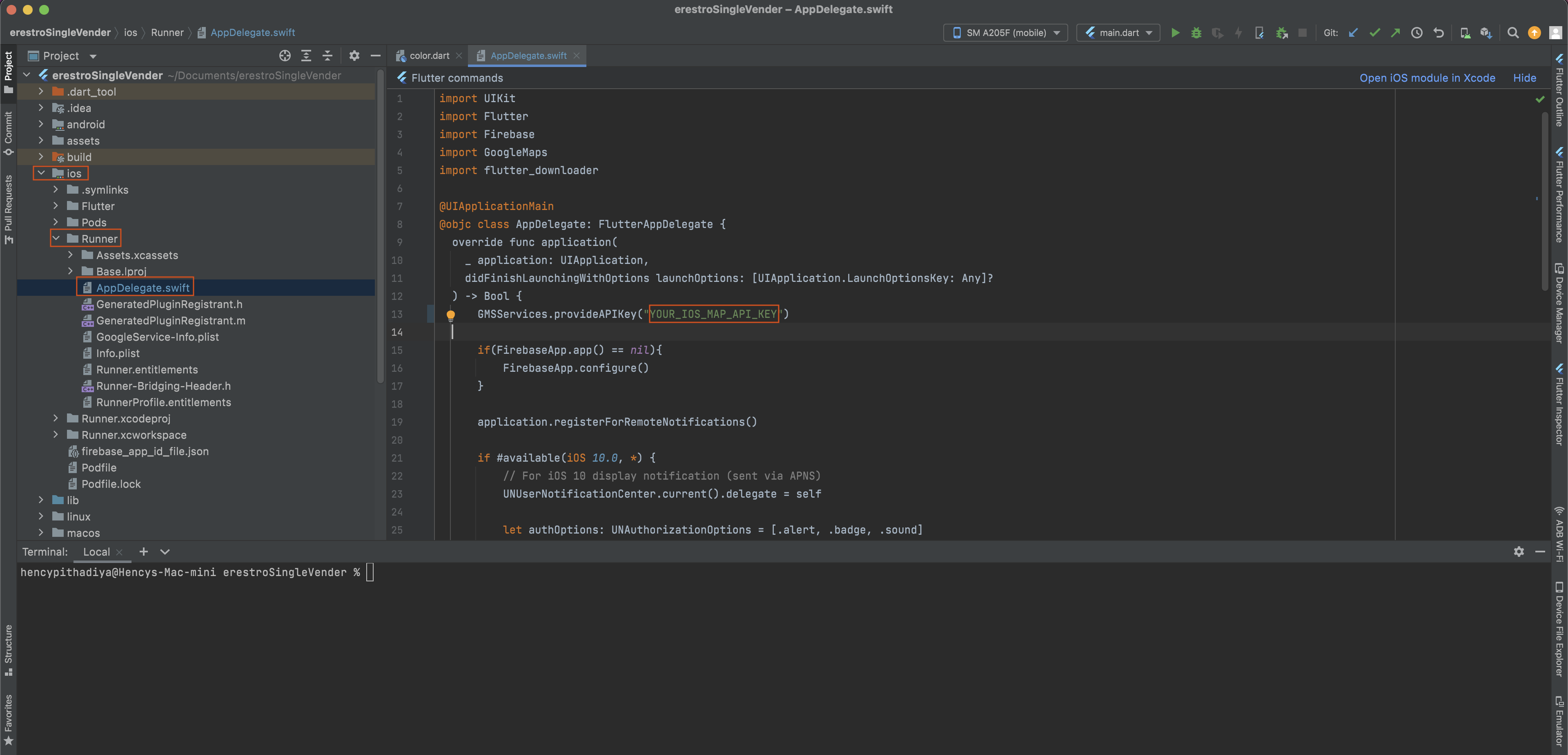The width and height of the screenshot is (1568, 755).
Task: Collapse the Runner folder in tree
Action: (x=56, y=238)
